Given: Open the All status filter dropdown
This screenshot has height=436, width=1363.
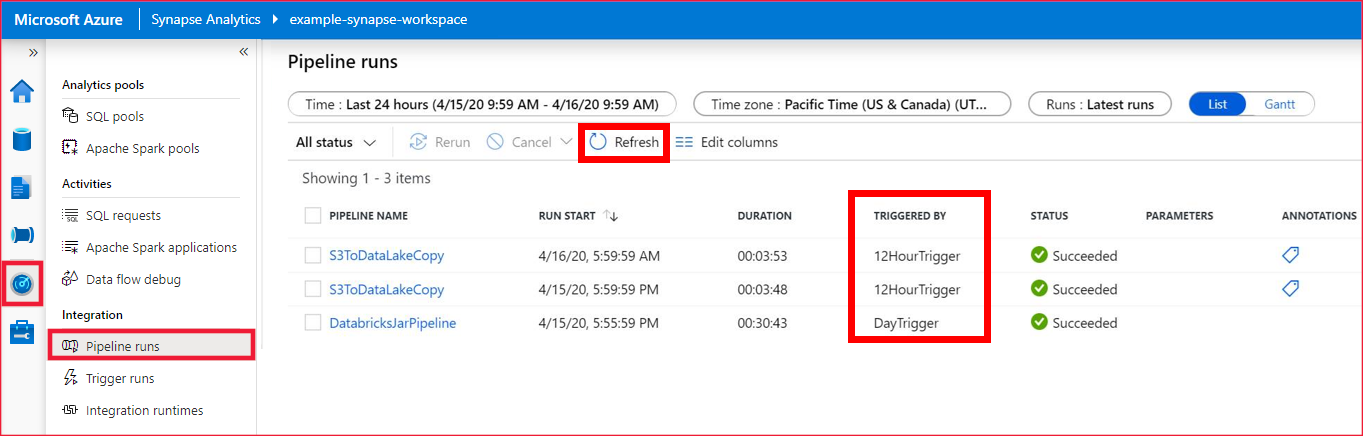Looking at the screenshot, I should tap(336, 142).
